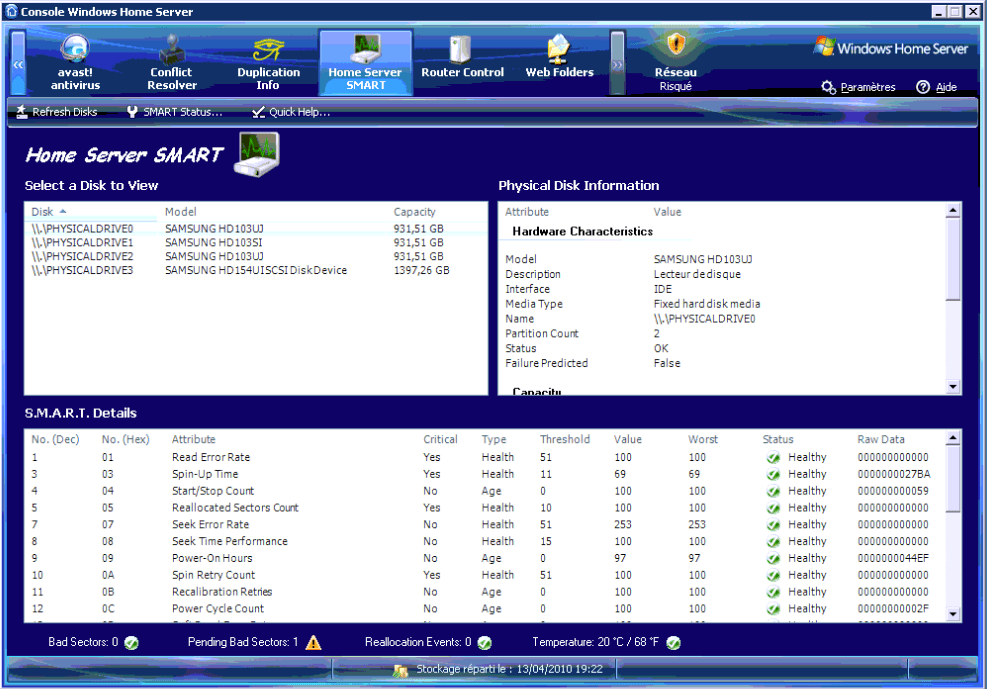Select disk \\.\PHYSICALDRIVE2 row
987x689 pixels.
click(x=256, y=256)
